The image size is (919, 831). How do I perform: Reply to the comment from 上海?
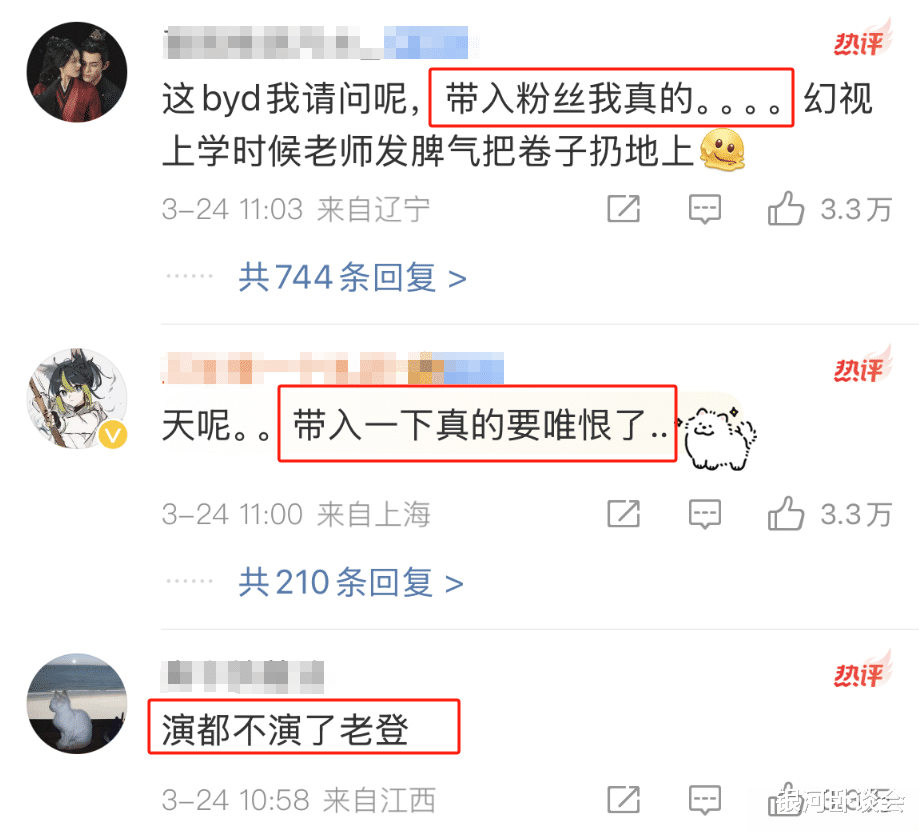tap(704, 514)
